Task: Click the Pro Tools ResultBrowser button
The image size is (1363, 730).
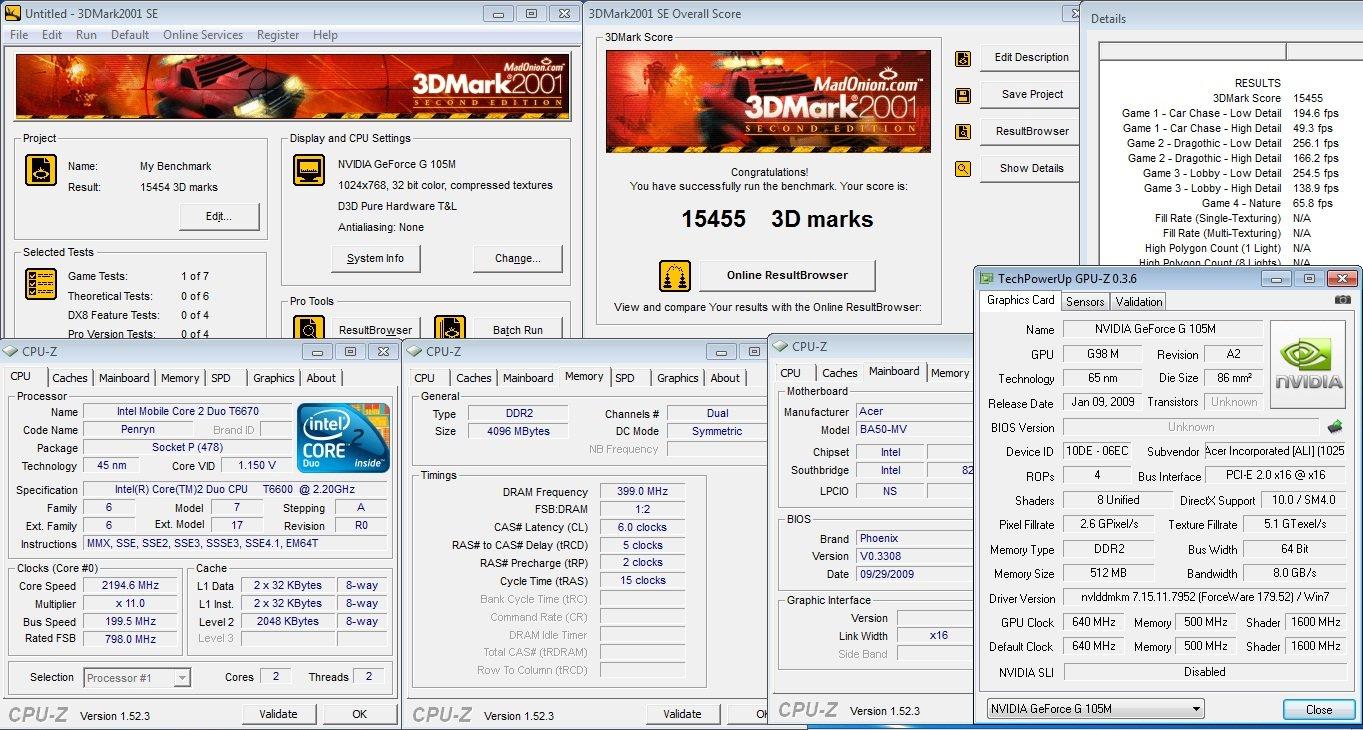Action: point(375,328)
